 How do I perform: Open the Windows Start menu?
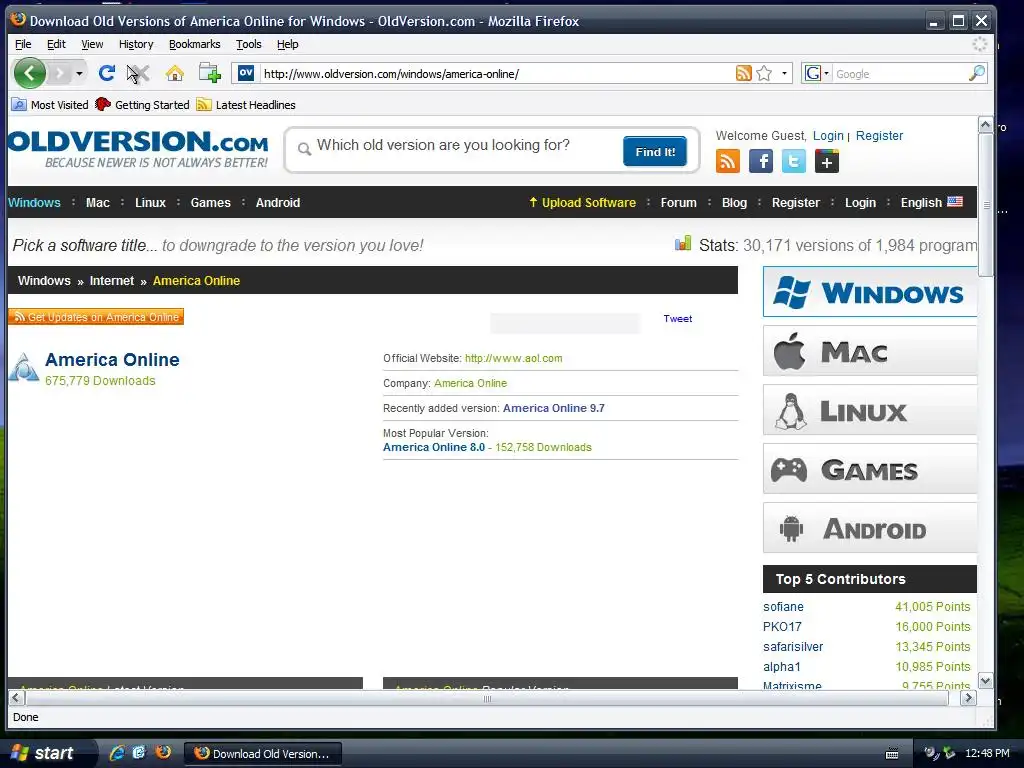46,753
